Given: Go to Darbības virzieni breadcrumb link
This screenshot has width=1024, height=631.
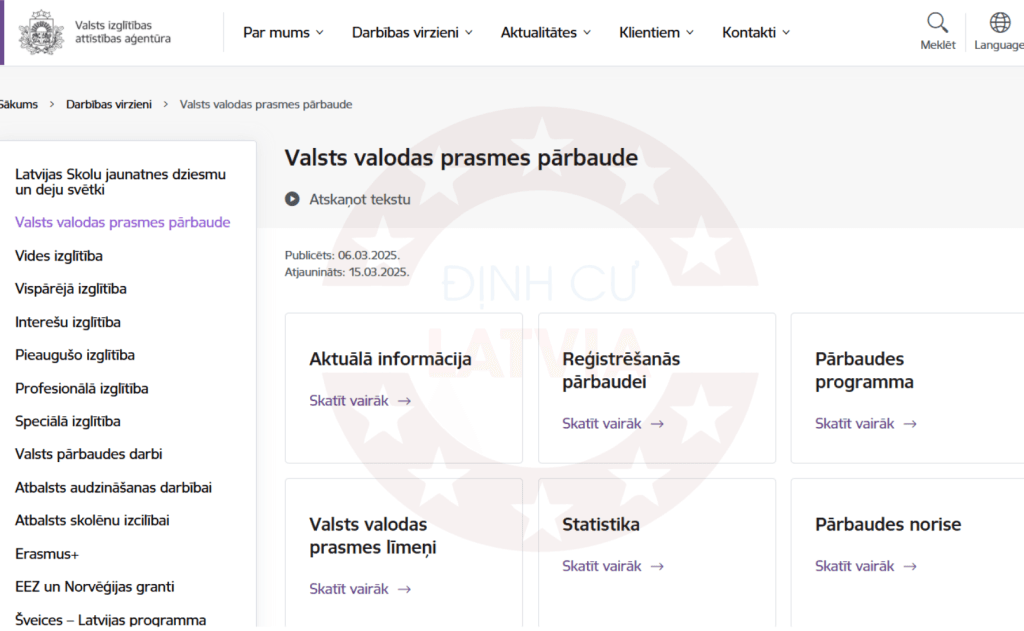Looking at the screenshot, I should point(109,104).
